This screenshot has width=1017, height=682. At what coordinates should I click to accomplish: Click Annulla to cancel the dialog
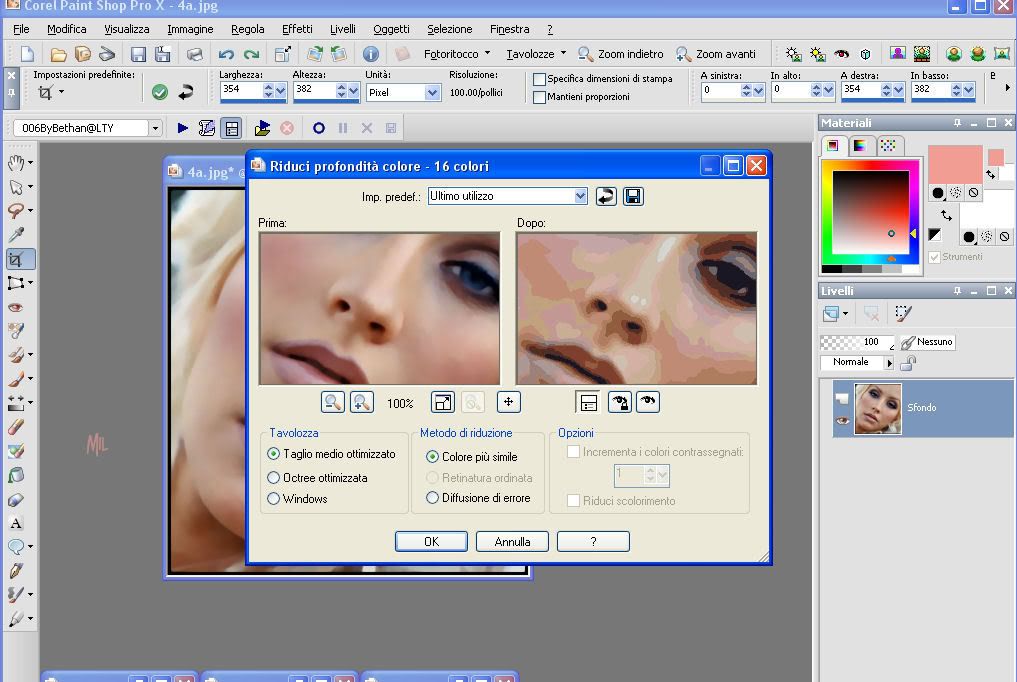coord(512,541)
